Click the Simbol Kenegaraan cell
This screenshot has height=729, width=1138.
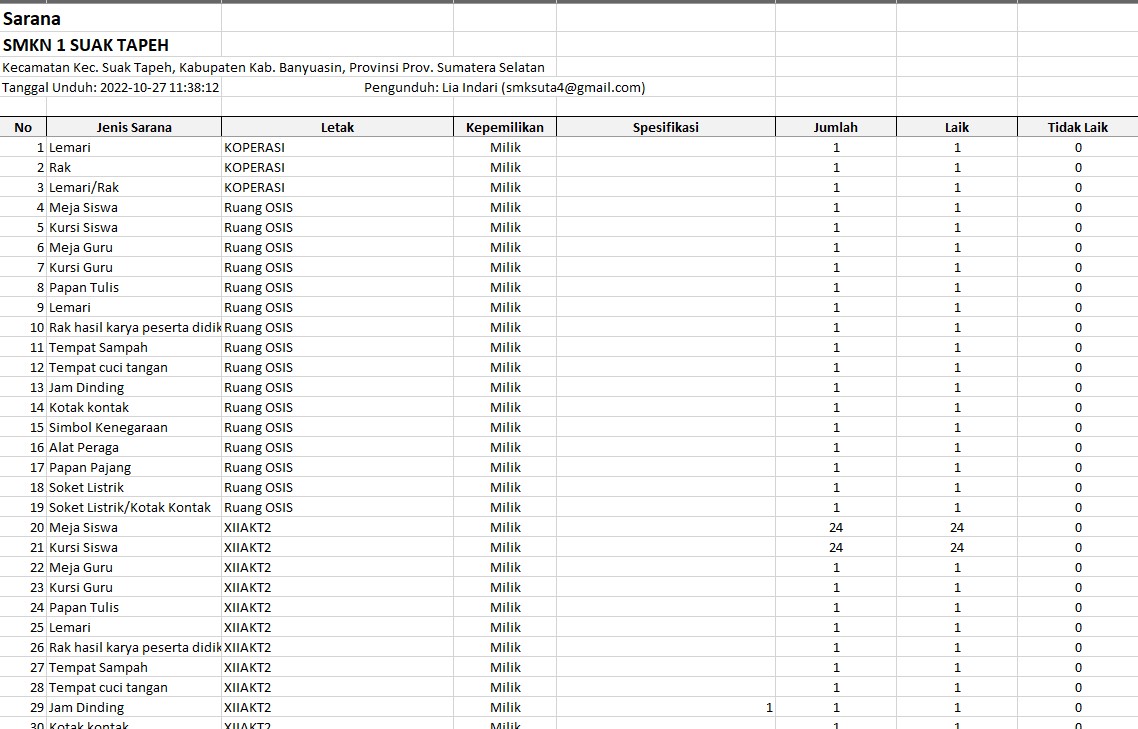134,427
